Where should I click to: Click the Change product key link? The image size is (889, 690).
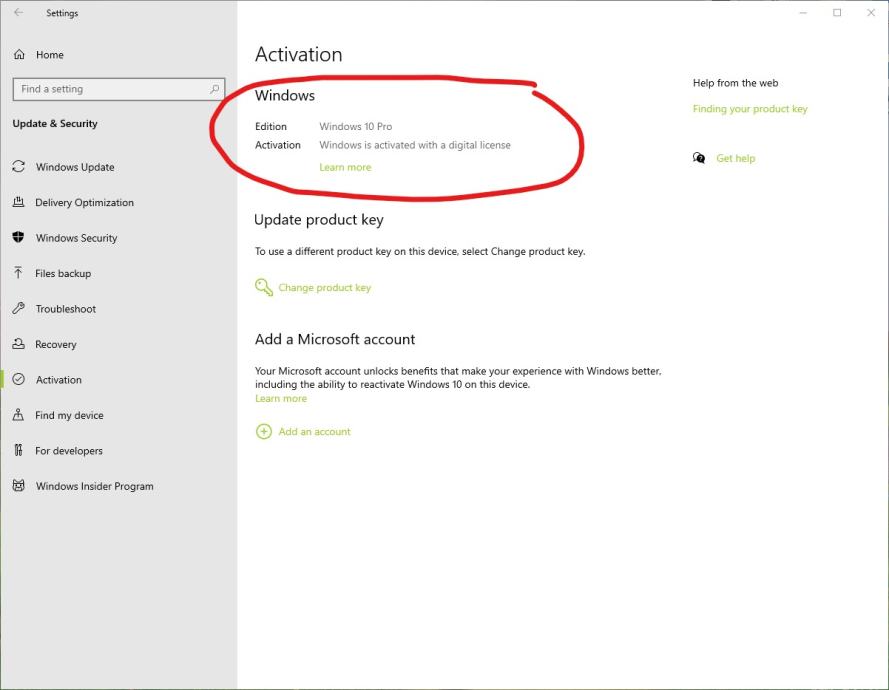pos(324,288)
